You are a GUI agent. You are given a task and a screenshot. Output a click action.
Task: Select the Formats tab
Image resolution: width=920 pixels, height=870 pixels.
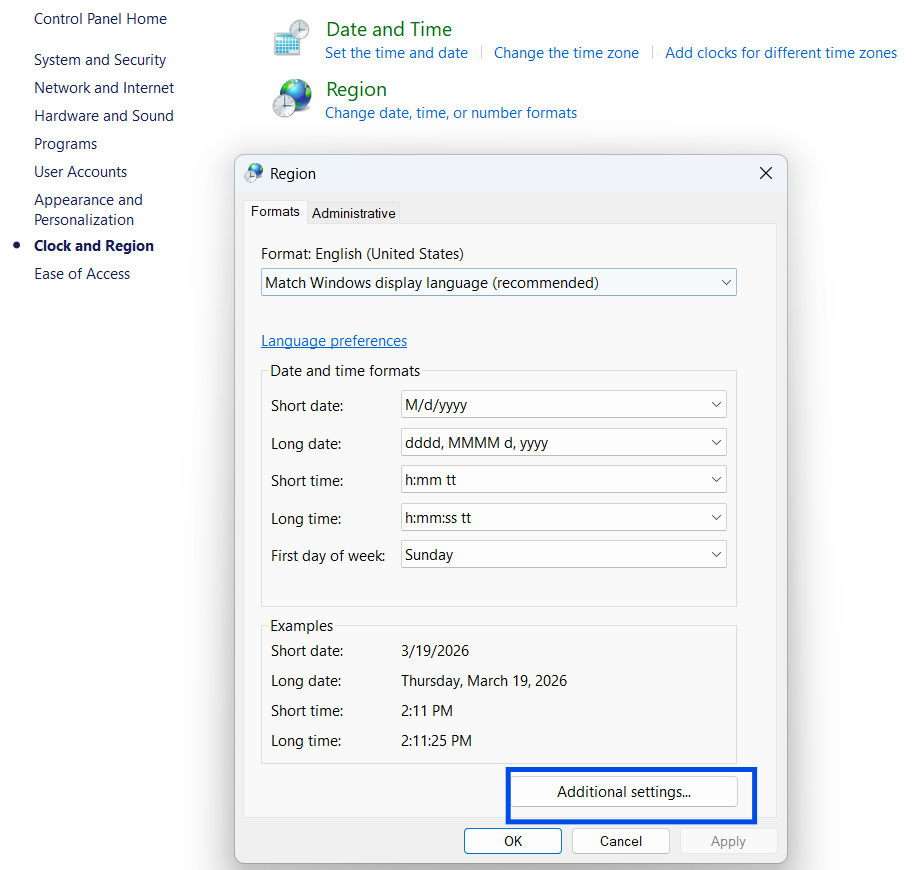pyautogui.click(x=275, y=212)
